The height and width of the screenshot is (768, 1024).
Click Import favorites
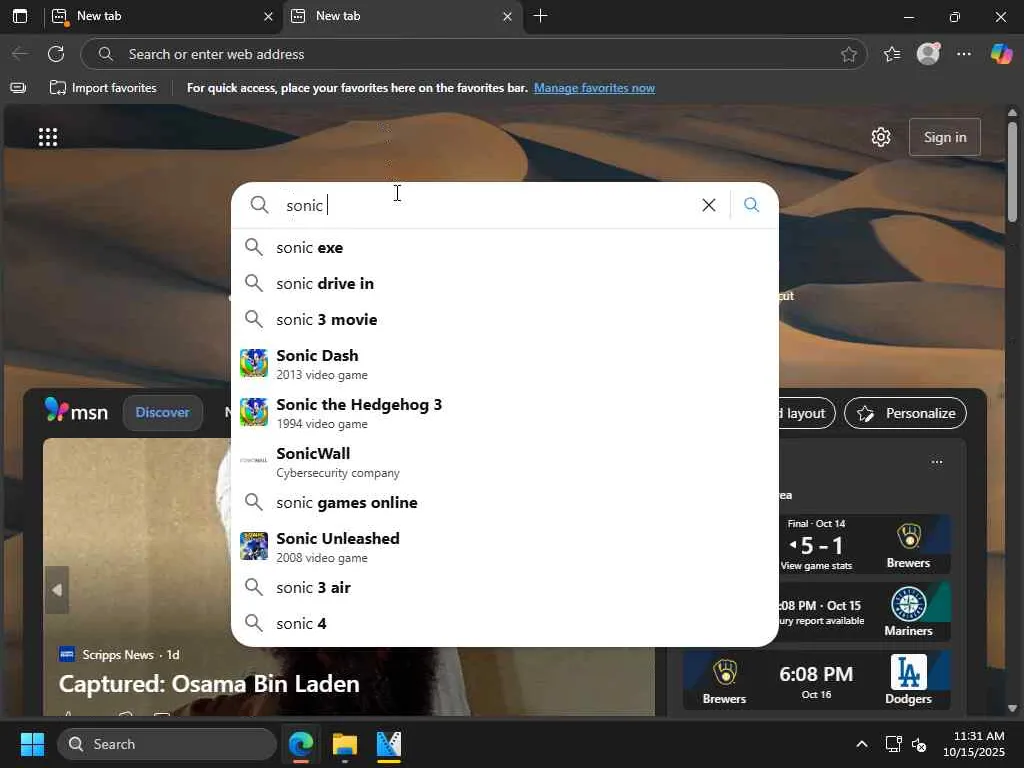tap(104, 88)
